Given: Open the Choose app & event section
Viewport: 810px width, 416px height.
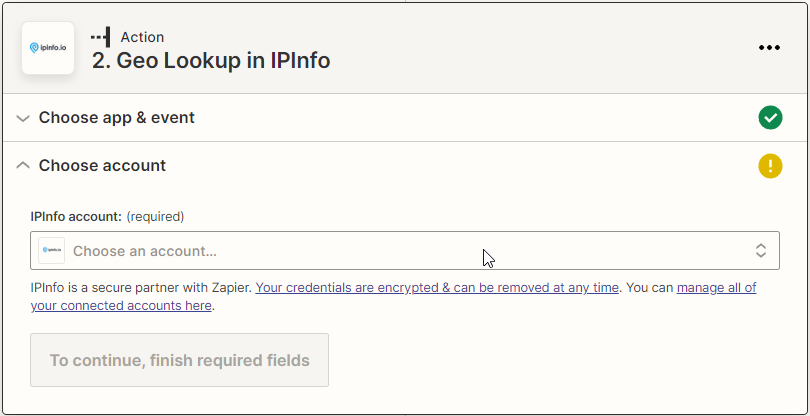Looking at the screenshot, I should (117, 118).
